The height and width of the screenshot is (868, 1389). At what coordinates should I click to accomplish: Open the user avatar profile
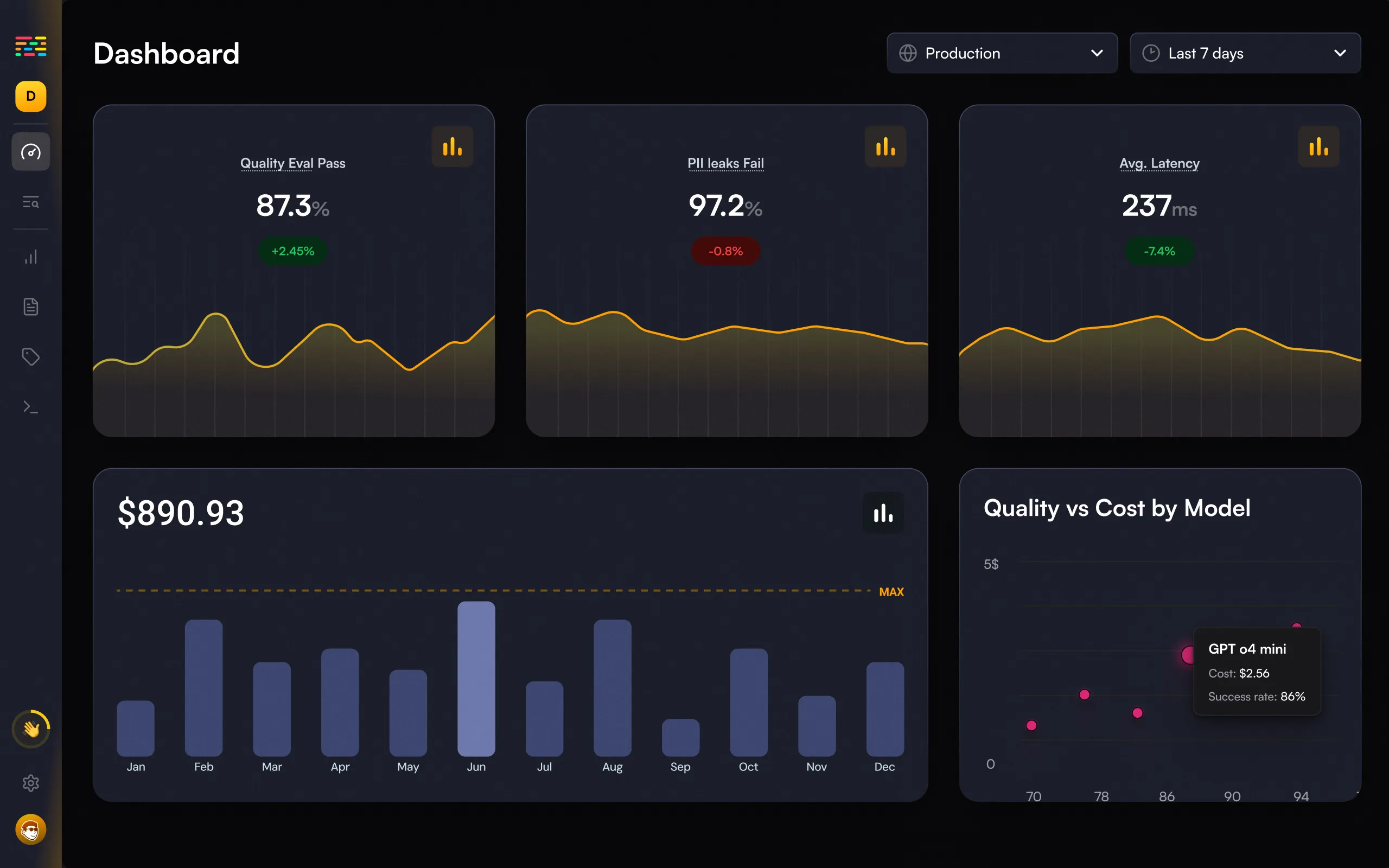coord(31,829)
